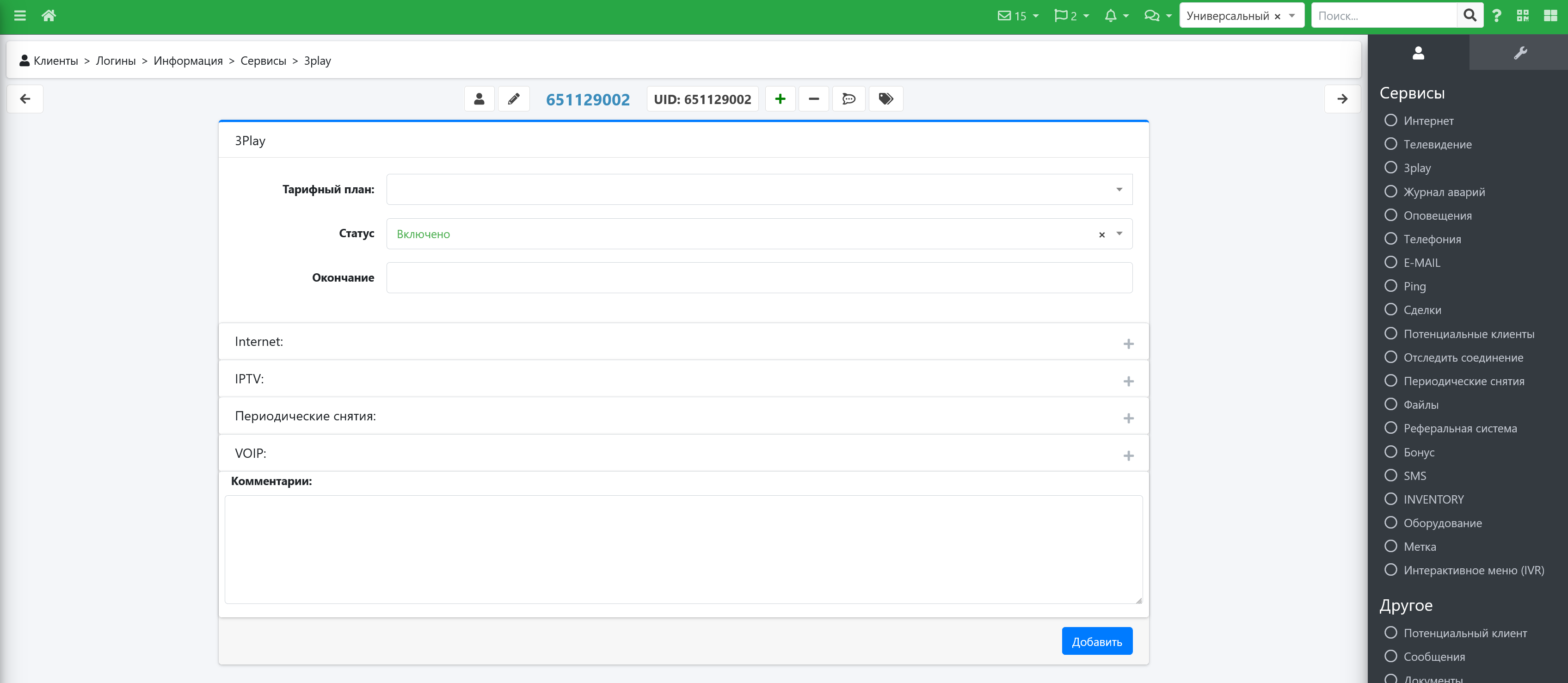
Task: Edit the user with the pencil icon
Action: coord(514,98)
